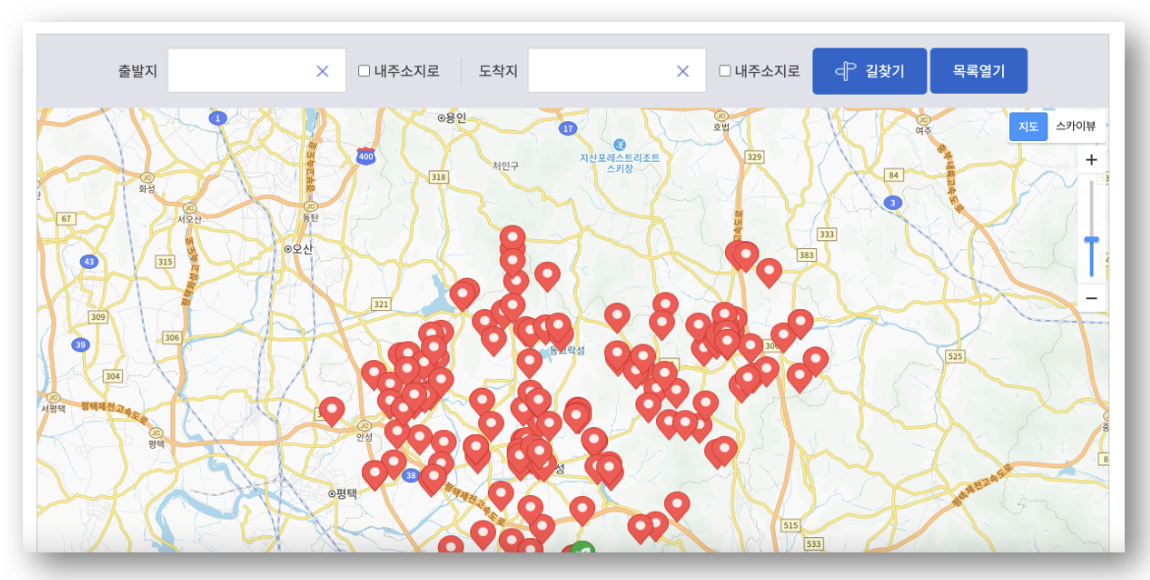Check 내주소지로 box beside 도착지
Screen dimensions: 1150x580
[725, 71]
